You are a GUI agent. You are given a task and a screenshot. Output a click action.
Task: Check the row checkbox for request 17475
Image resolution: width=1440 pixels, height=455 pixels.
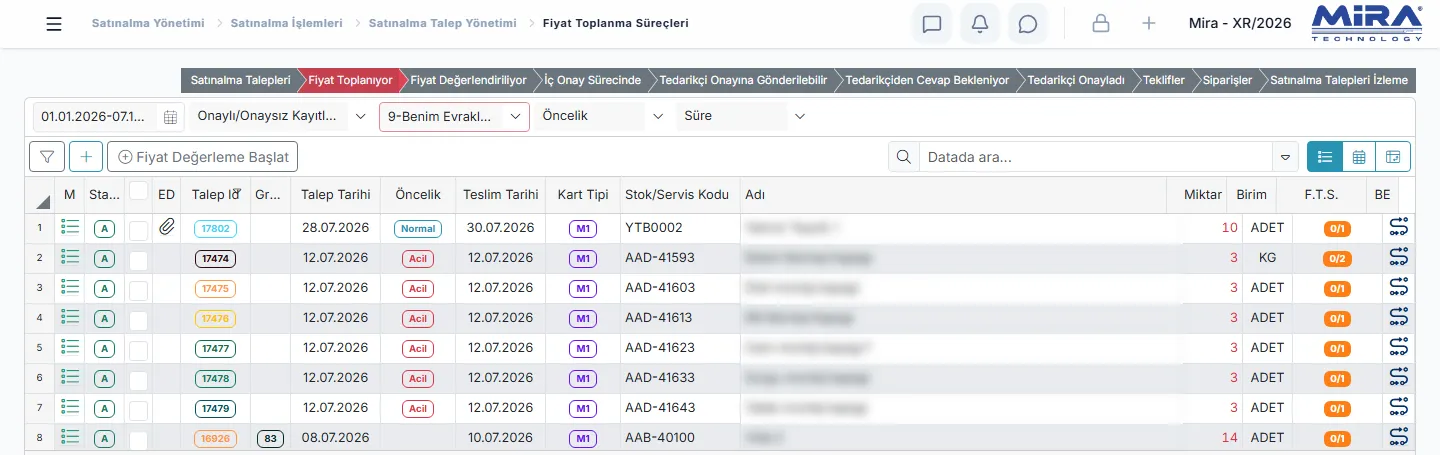click(x=139, y=290)
